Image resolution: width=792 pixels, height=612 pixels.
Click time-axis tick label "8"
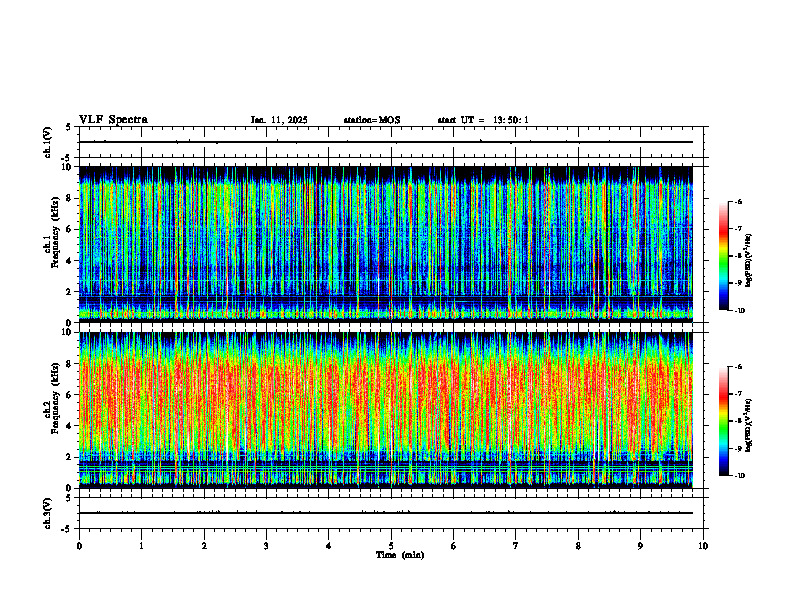[578, 546]
